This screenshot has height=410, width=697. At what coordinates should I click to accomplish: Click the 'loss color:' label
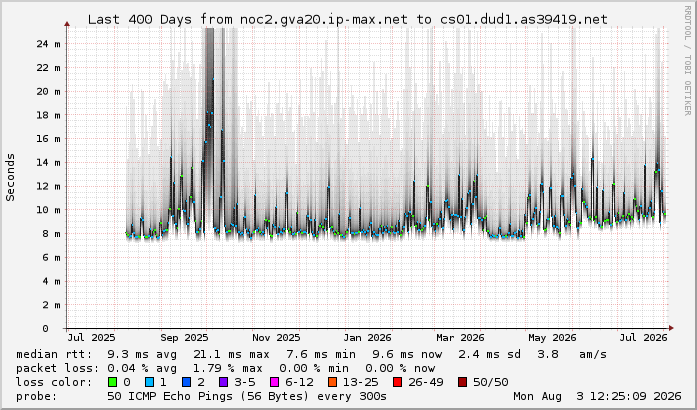coord(54,382)
